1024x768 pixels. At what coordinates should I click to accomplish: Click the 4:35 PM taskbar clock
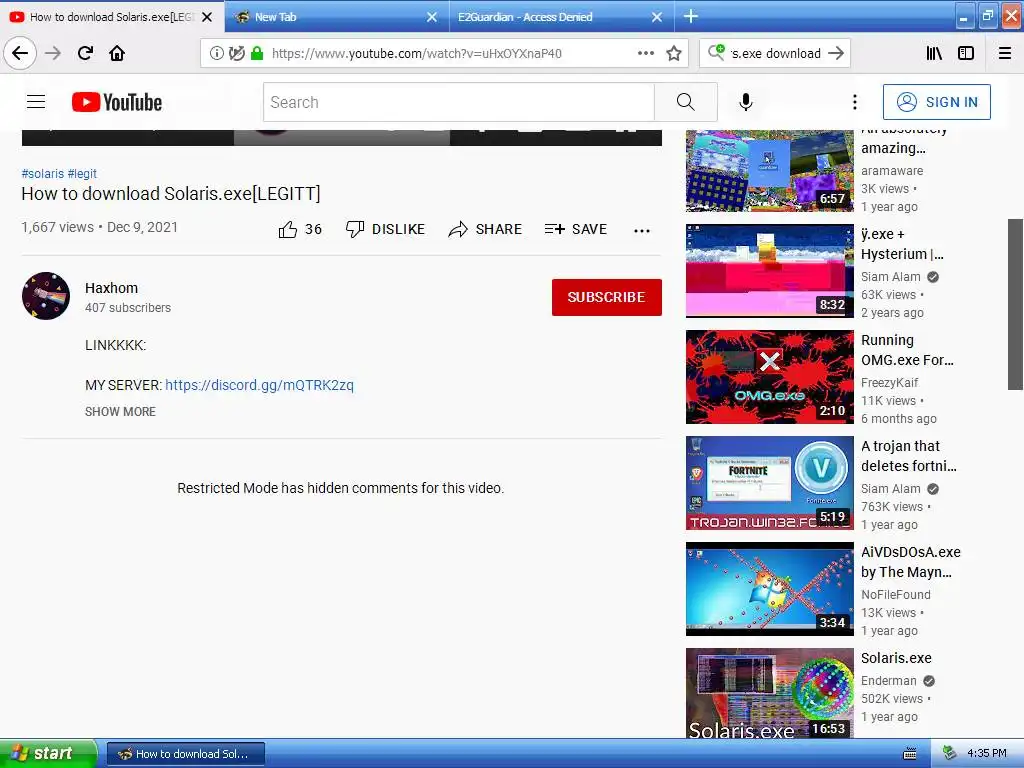987,754
